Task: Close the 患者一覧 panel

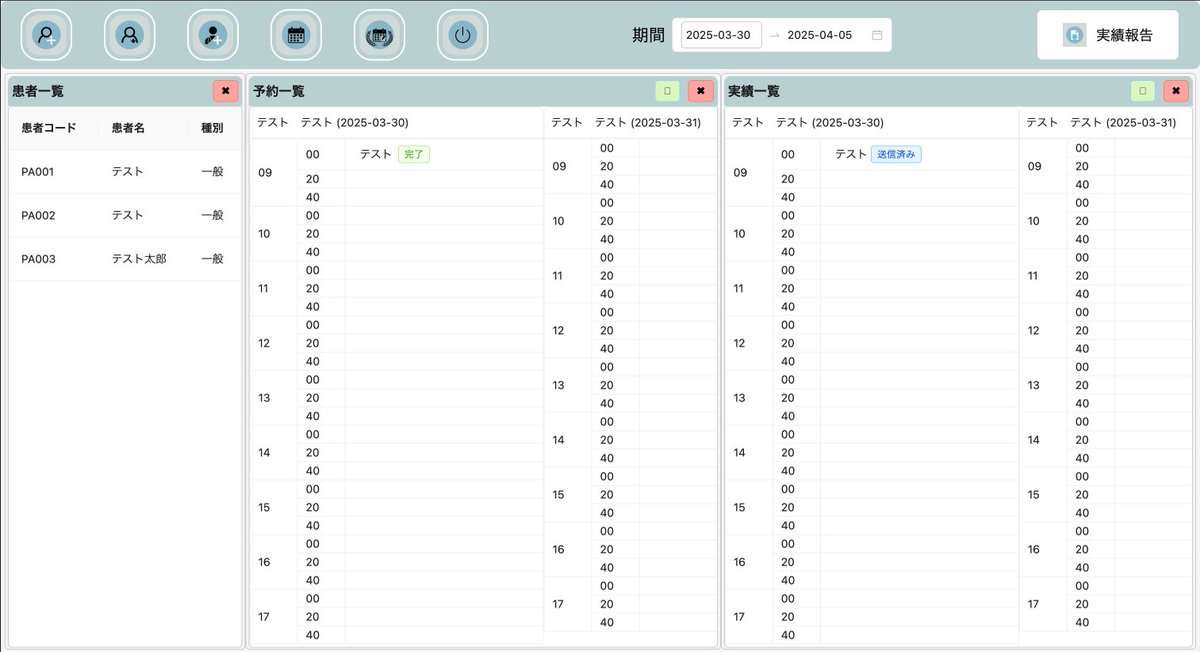Action: 225,91
